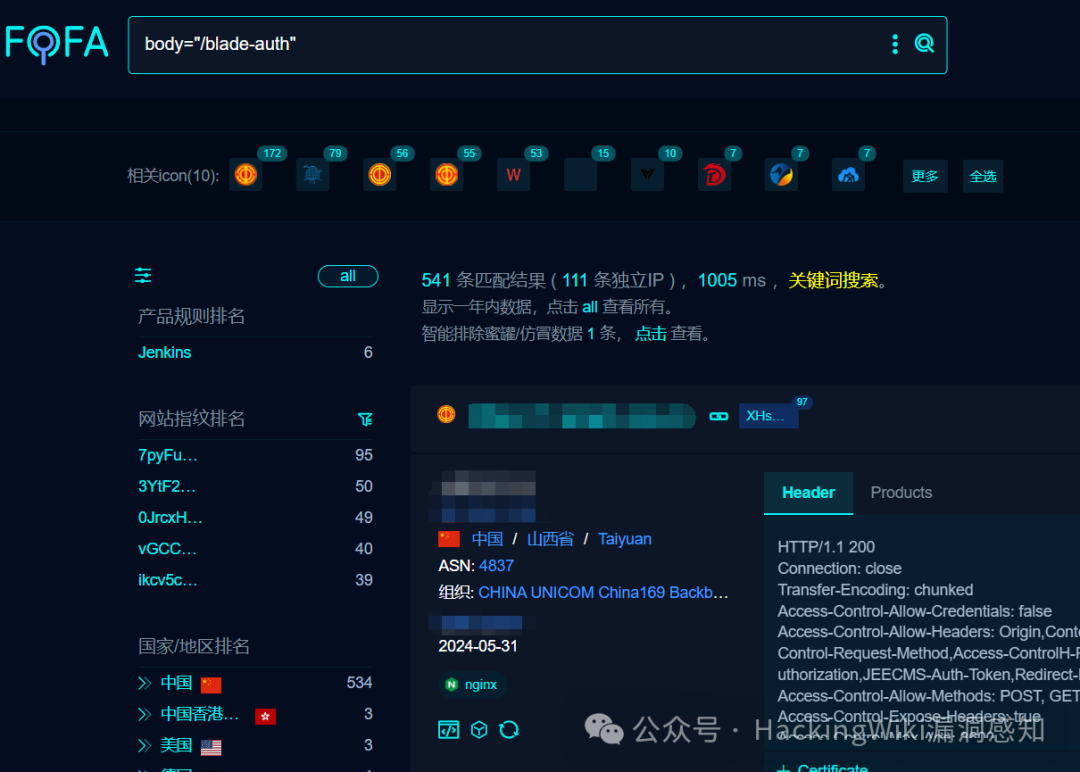Open the chain link icon beside result host
The image size is (1080, 772).
coord(718,416)
